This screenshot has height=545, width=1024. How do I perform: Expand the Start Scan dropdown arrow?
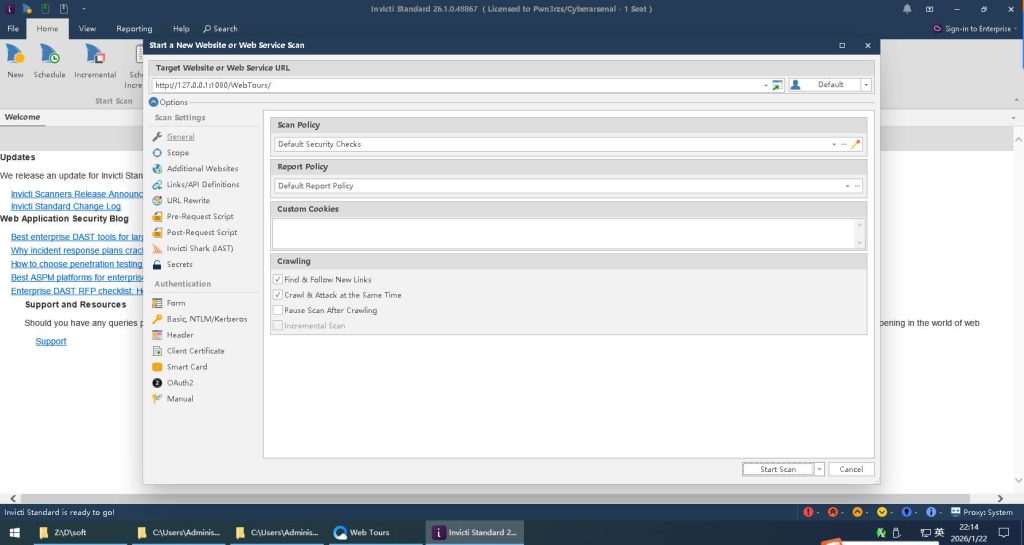[x=819, y=469]
